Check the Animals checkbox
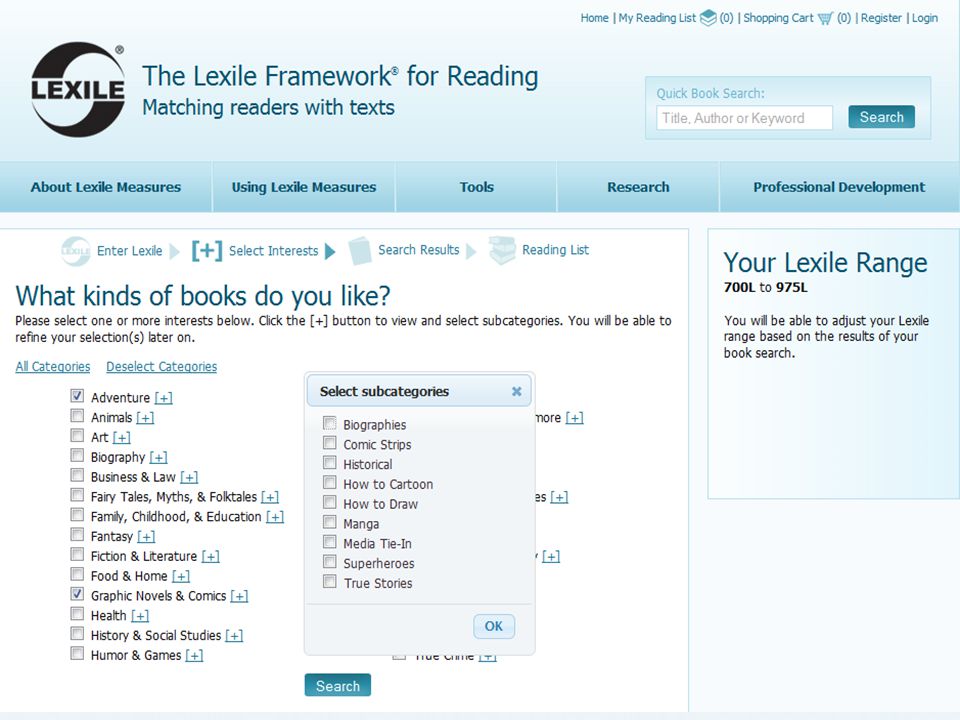This screenshot has height=720, width=960. coord(77,416)
